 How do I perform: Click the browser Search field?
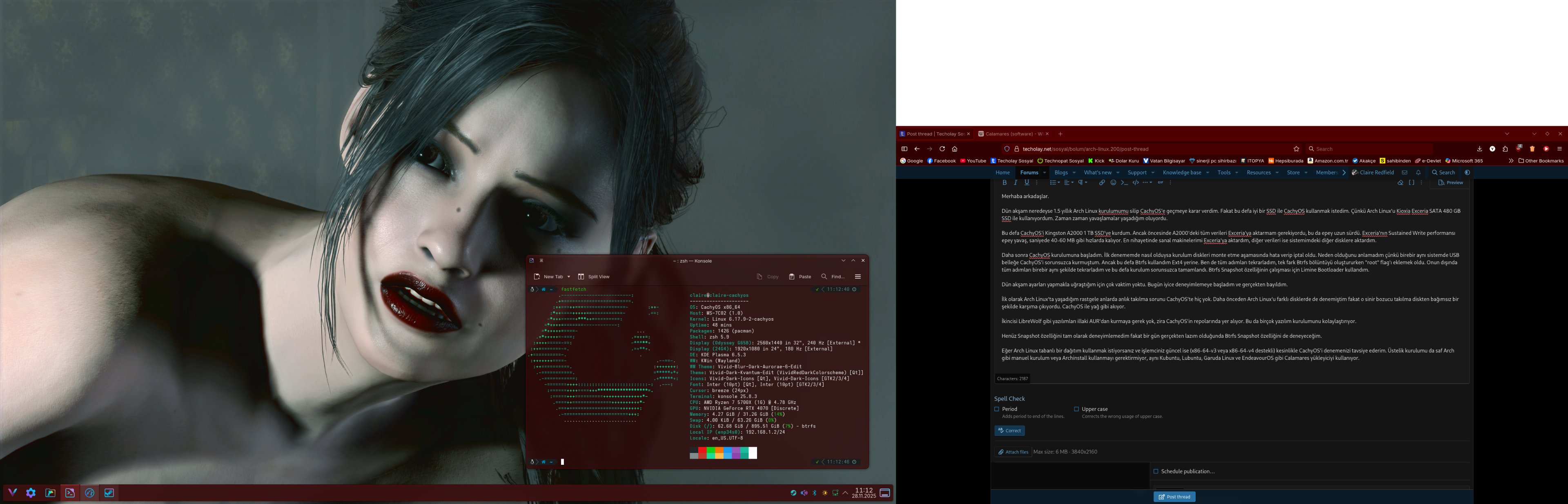pyautogui.click(x=1370, y=149)
